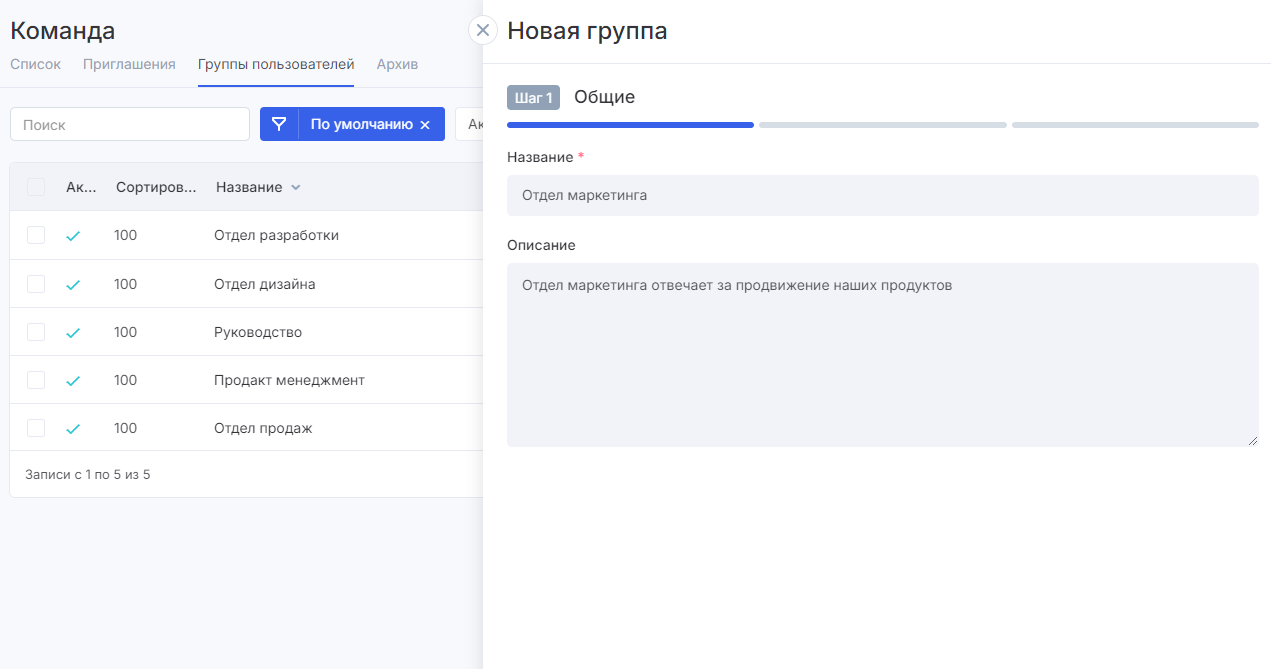Check the Руководство row checkbox

click(36, 332)
